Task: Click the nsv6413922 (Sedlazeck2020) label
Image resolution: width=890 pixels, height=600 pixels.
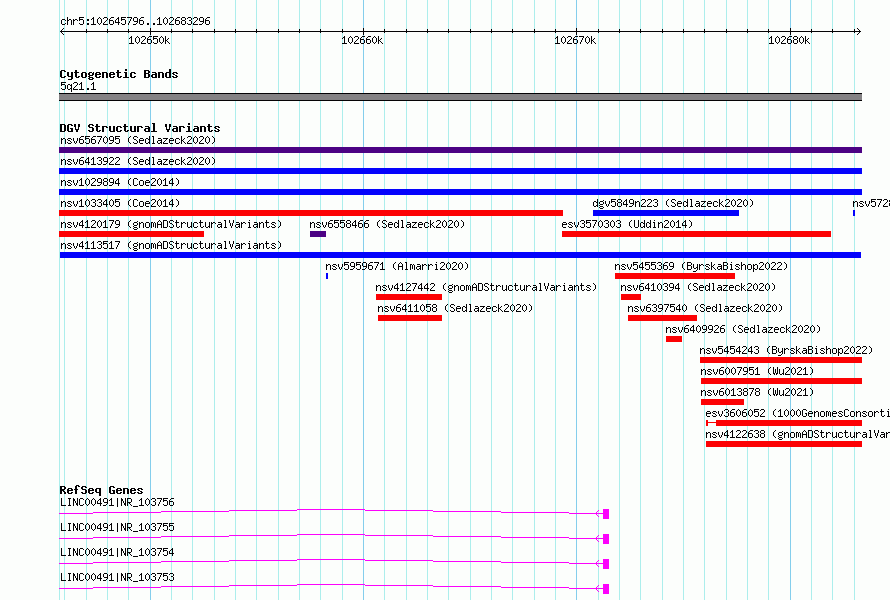Action: point(138,161)
